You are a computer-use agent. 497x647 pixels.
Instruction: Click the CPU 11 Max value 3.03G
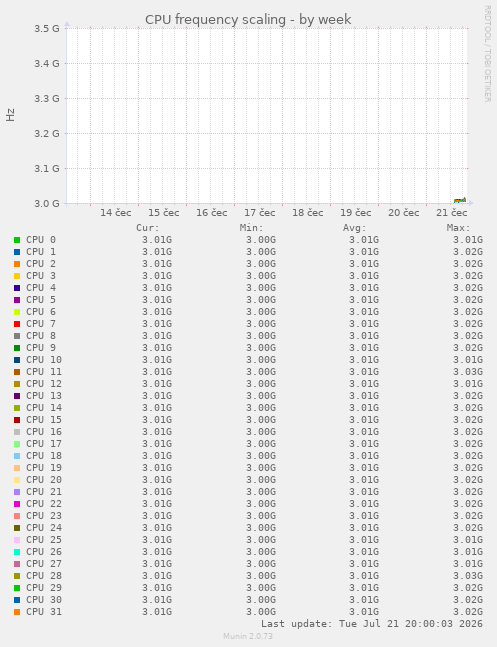pyautogui.click(x=468, y=372)
